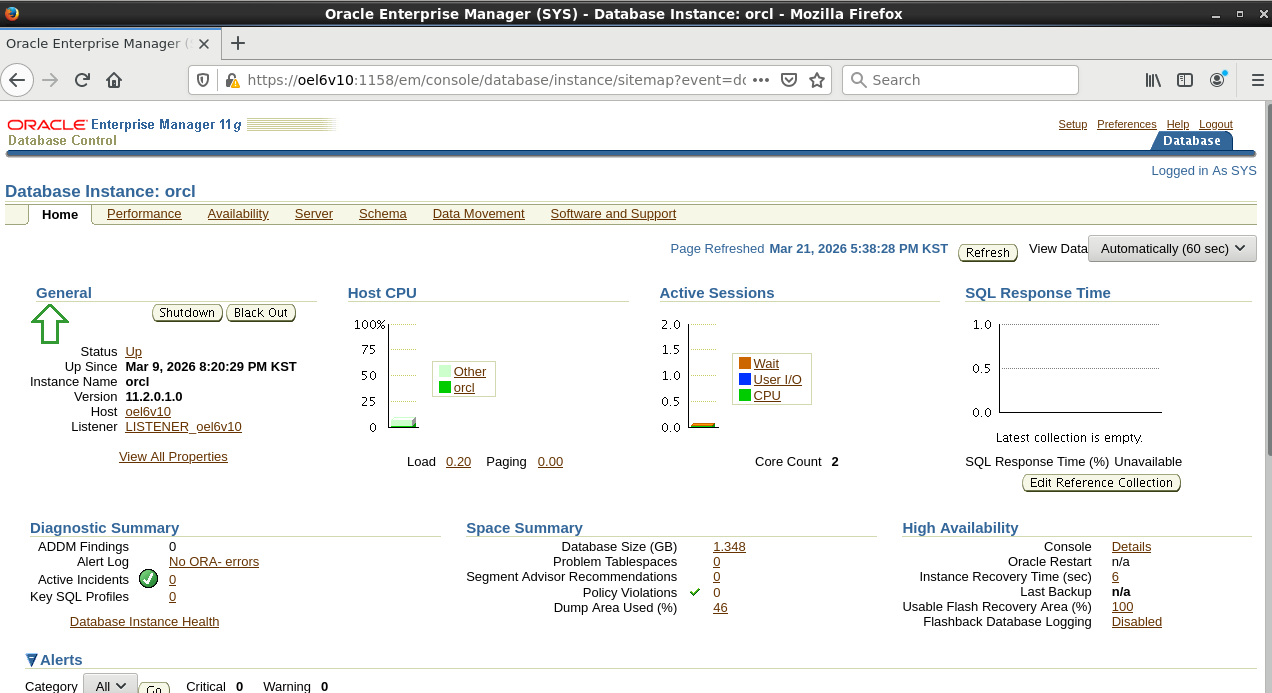Open the Firefox account icon
The width and height of the screenshot is (1272, 693).
(1218, 79)
